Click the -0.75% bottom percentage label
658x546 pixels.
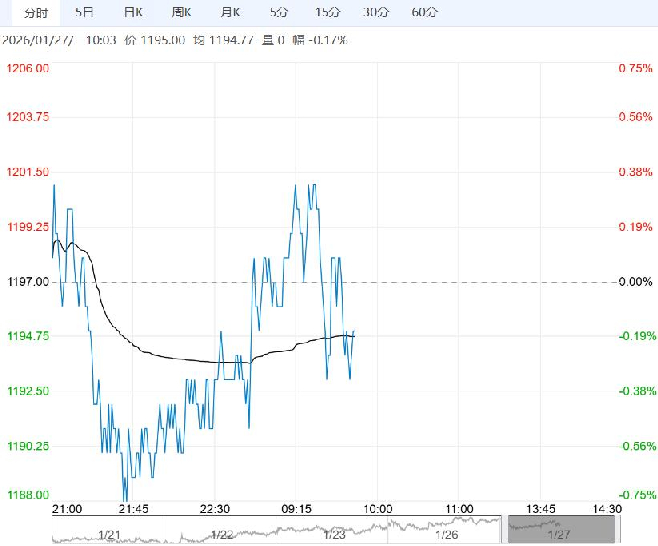(635, 494)
